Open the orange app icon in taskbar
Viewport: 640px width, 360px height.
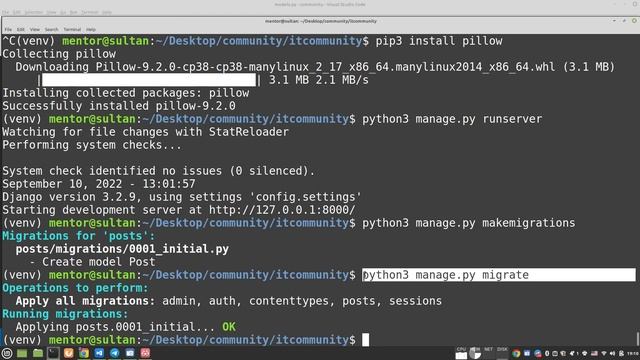(69, 353)
